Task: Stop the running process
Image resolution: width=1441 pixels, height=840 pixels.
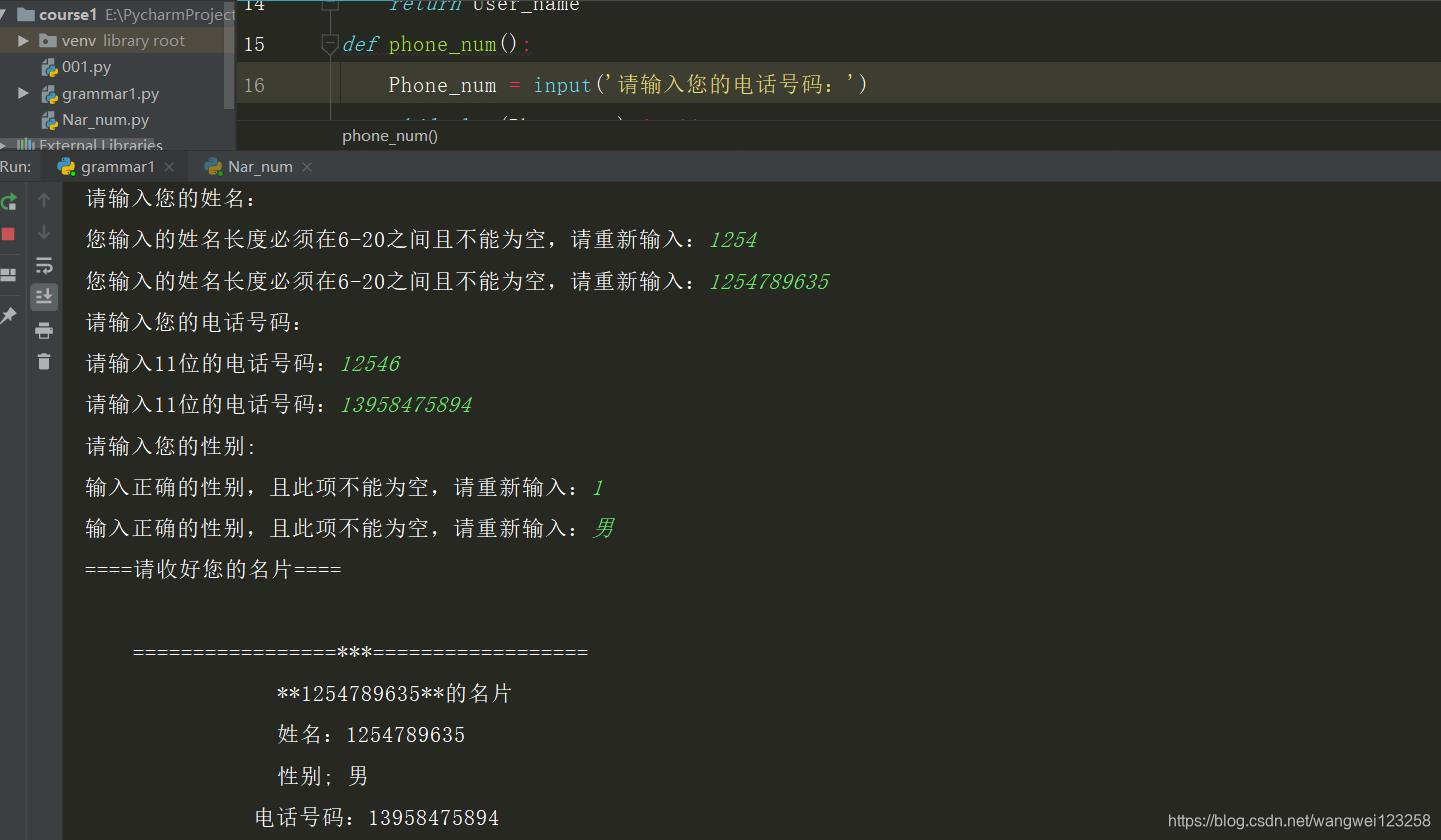Action: pos(8,234)
